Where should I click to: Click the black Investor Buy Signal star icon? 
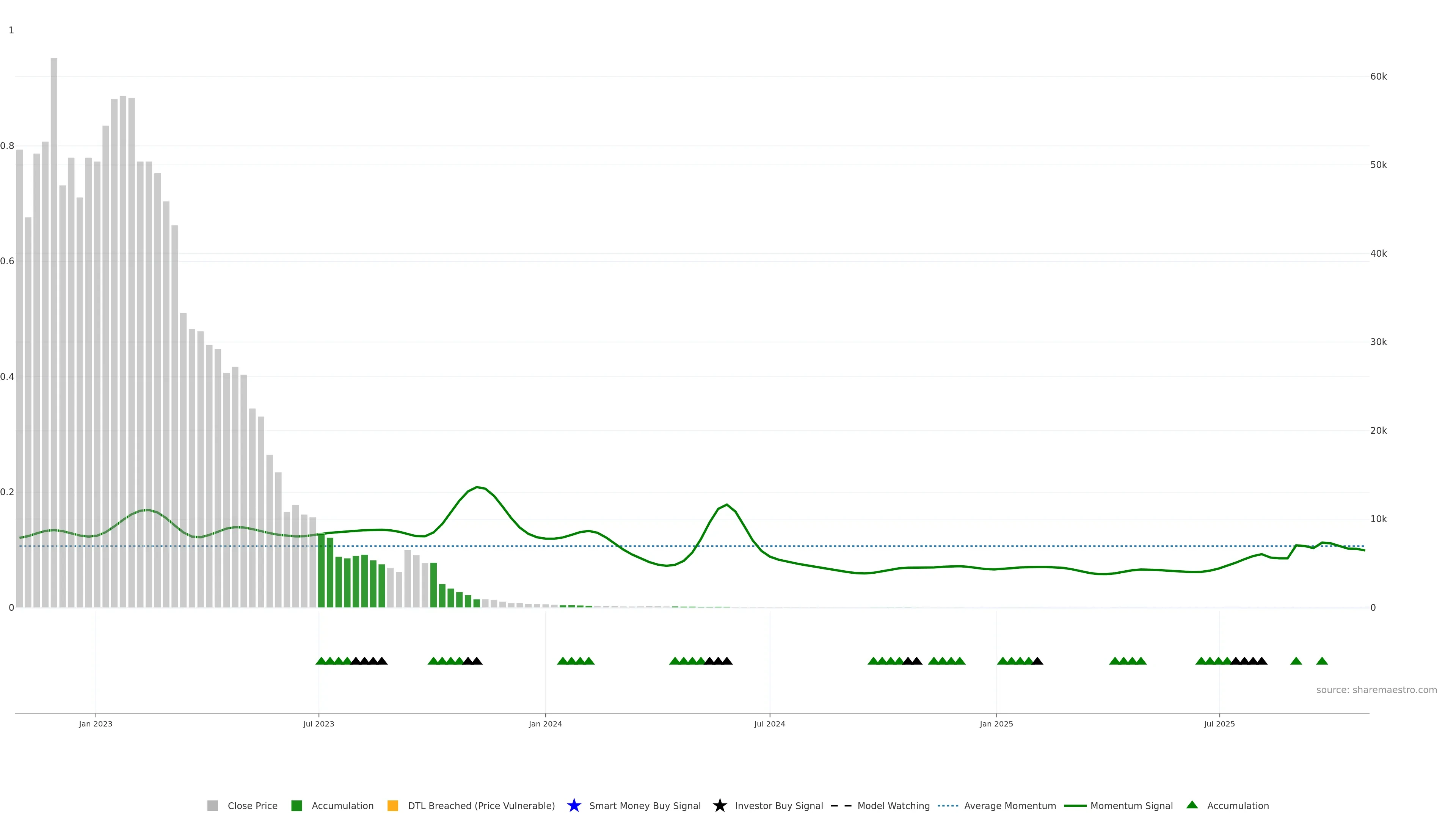coord(720,805)
